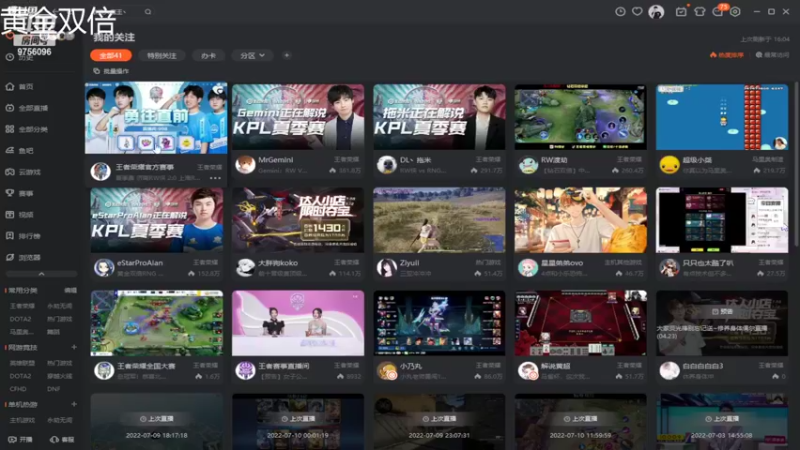The width and height of the screenshot is (800, 450).
Task: Click the 超级小桀 yellow duck avatar
Action: (669, 165)
